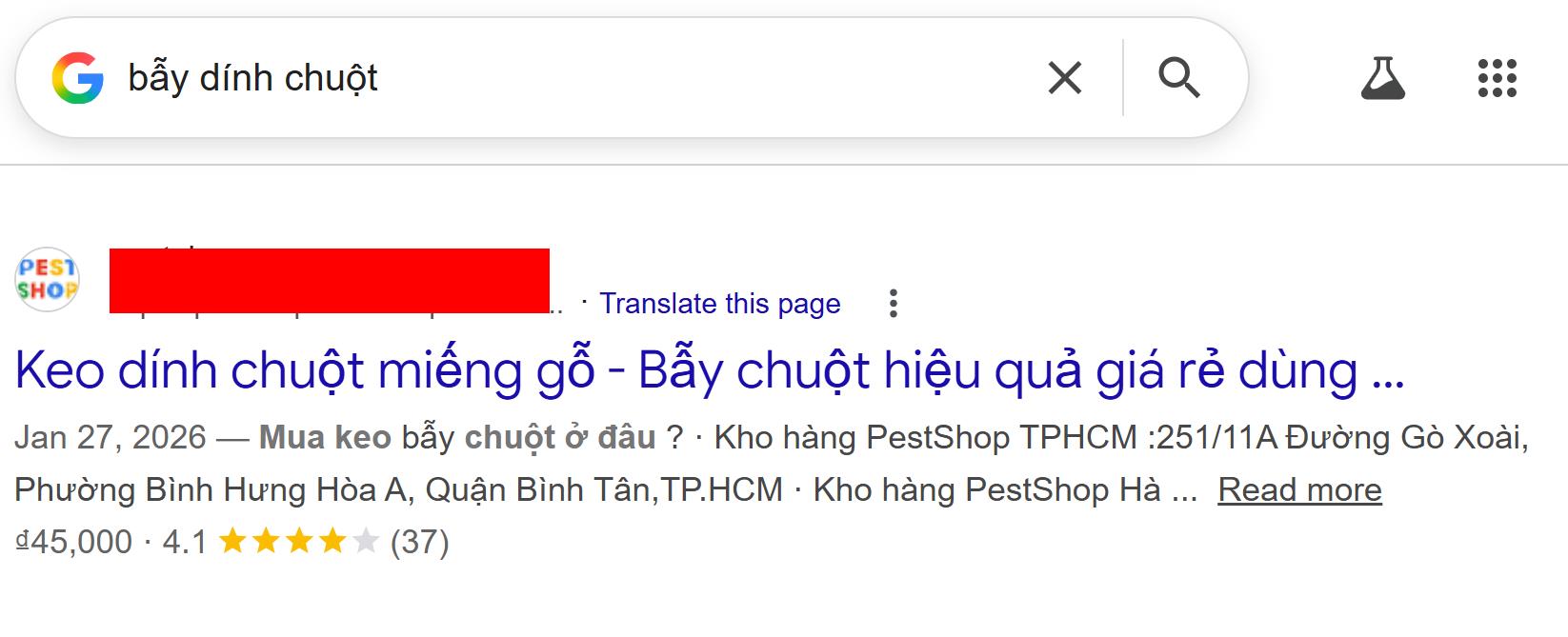Click bold 'Mua keo' text in snippet

coord(325,437)
